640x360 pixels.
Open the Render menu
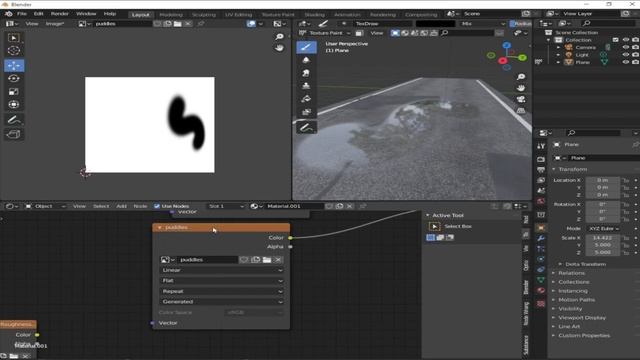click(x=60, y=14)
